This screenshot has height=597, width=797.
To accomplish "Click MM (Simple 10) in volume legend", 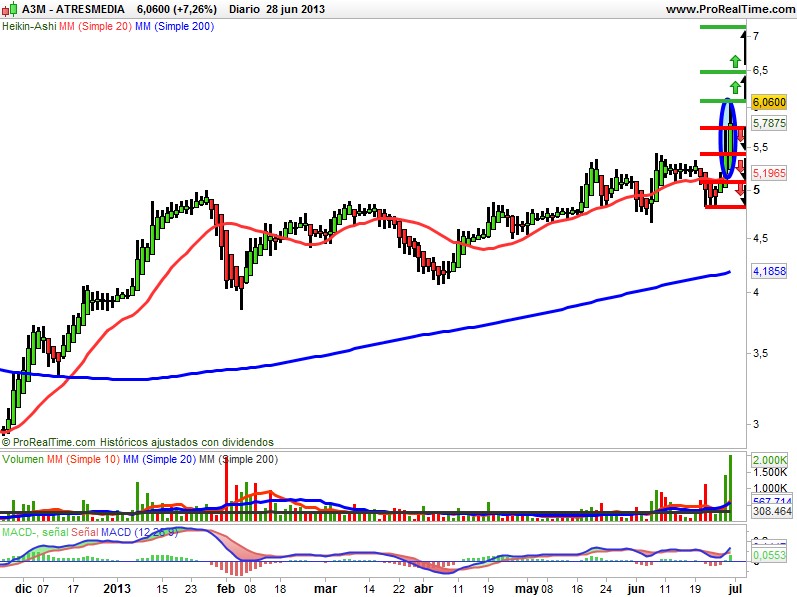I will pos(83,459).
